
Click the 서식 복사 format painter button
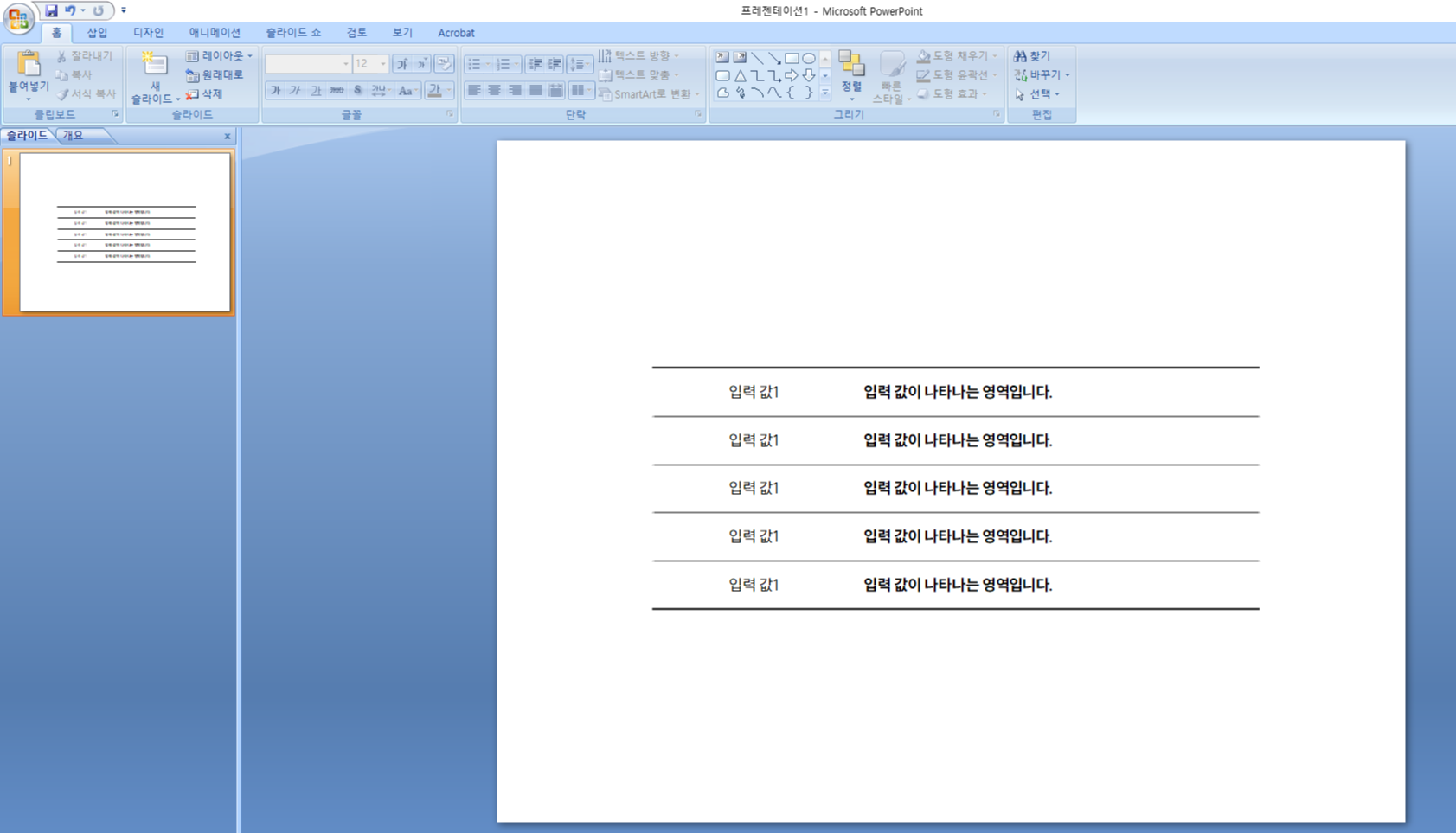tap(86, 93)
